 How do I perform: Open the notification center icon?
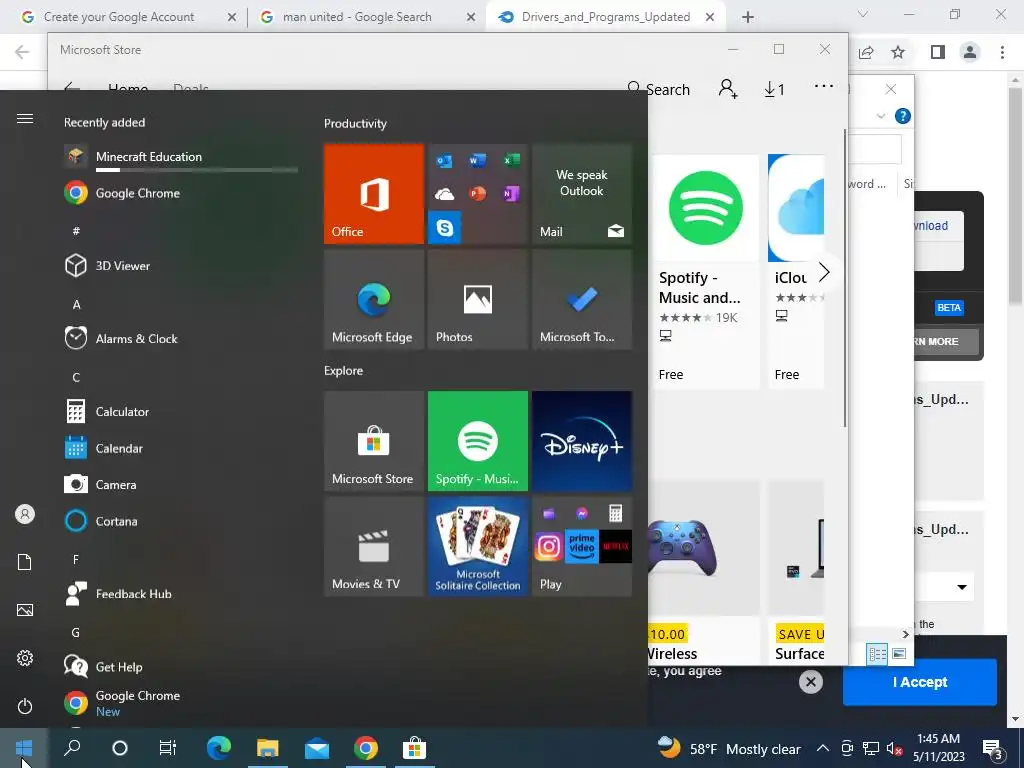pos(993,749)
